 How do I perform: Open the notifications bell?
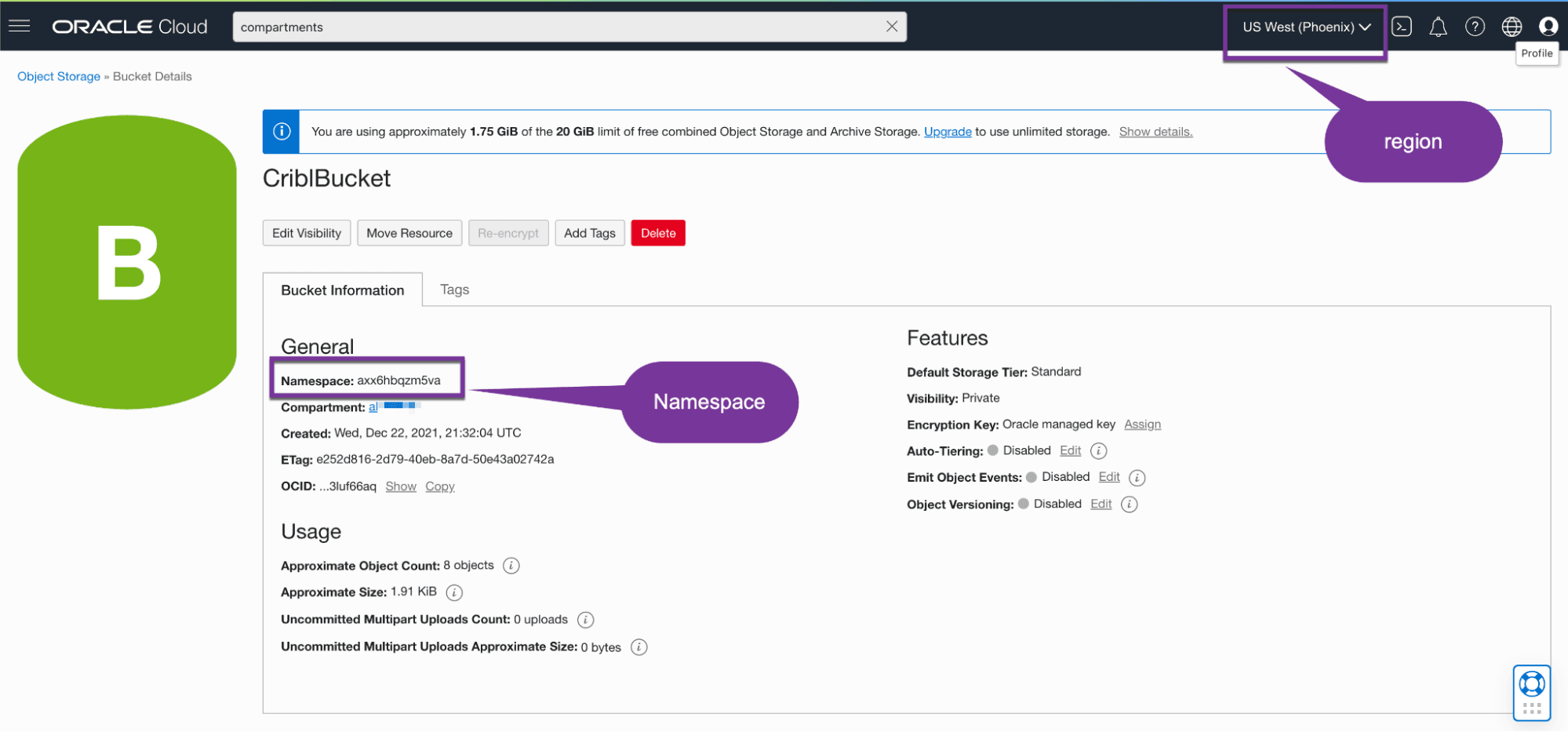pyautogui.click(x=1437, y=27)
